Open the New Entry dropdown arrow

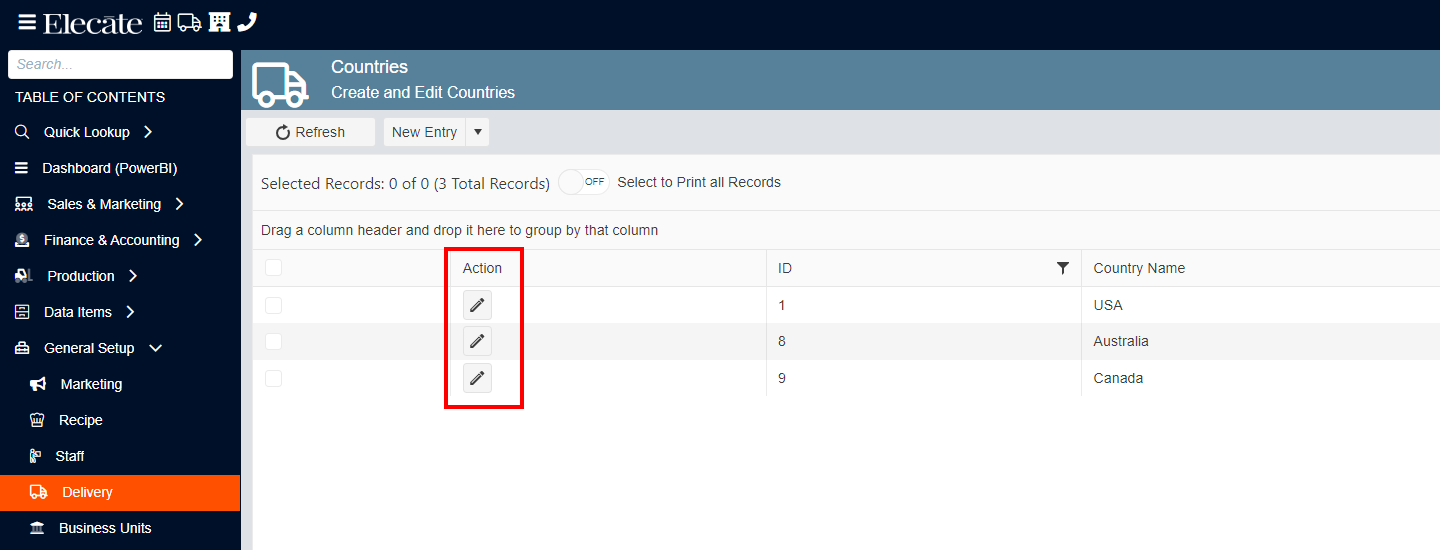point(477,132)
